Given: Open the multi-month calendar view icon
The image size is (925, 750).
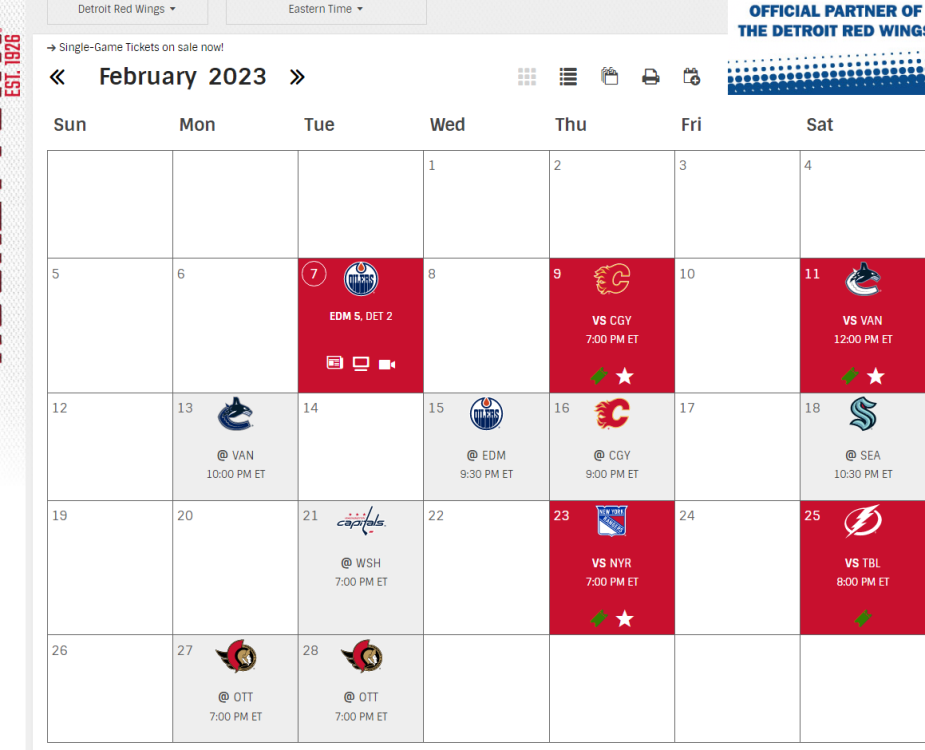Looking at the screenshot, I should 609,77.
